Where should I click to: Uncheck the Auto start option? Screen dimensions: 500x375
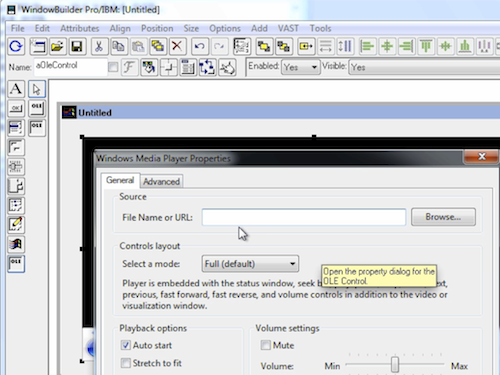click(x=126, y=345)
